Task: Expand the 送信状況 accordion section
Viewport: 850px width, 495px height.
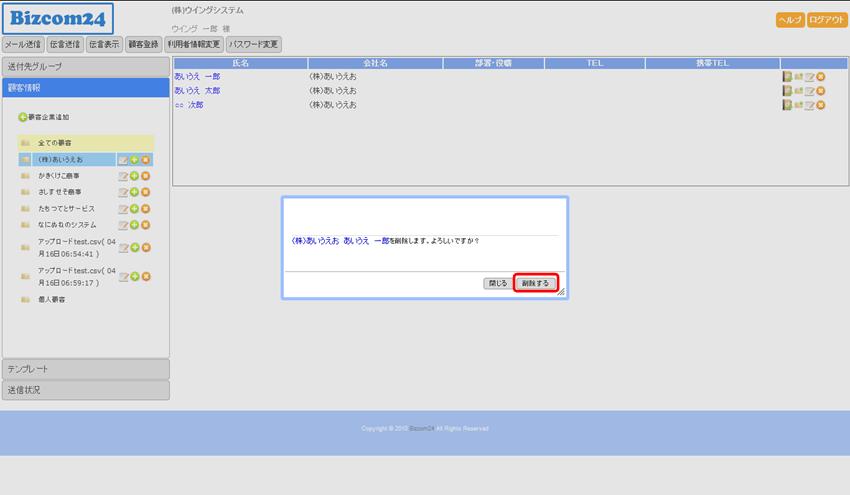Action: pyautogui.click(x=86, y=390)
